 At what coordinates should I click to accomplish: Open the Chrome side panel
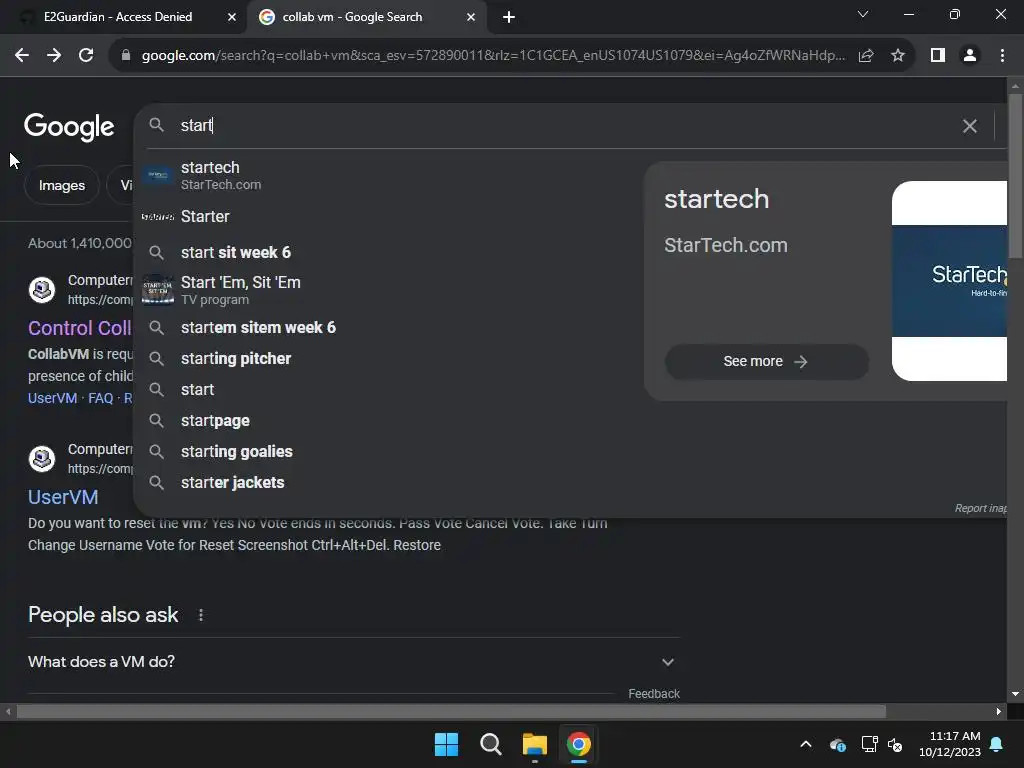point(938,56)
